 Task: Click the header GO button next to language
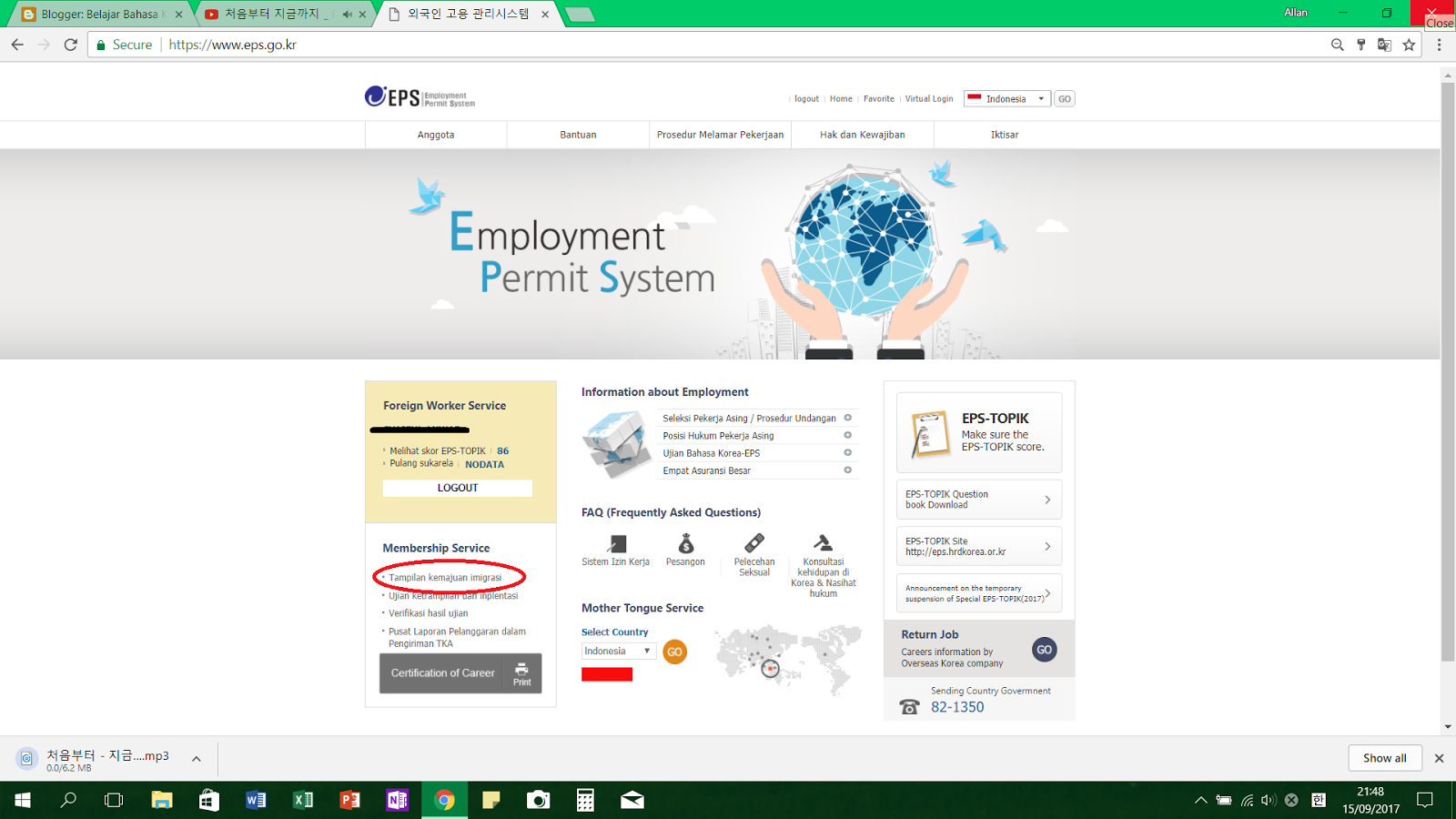(1064, 98)
